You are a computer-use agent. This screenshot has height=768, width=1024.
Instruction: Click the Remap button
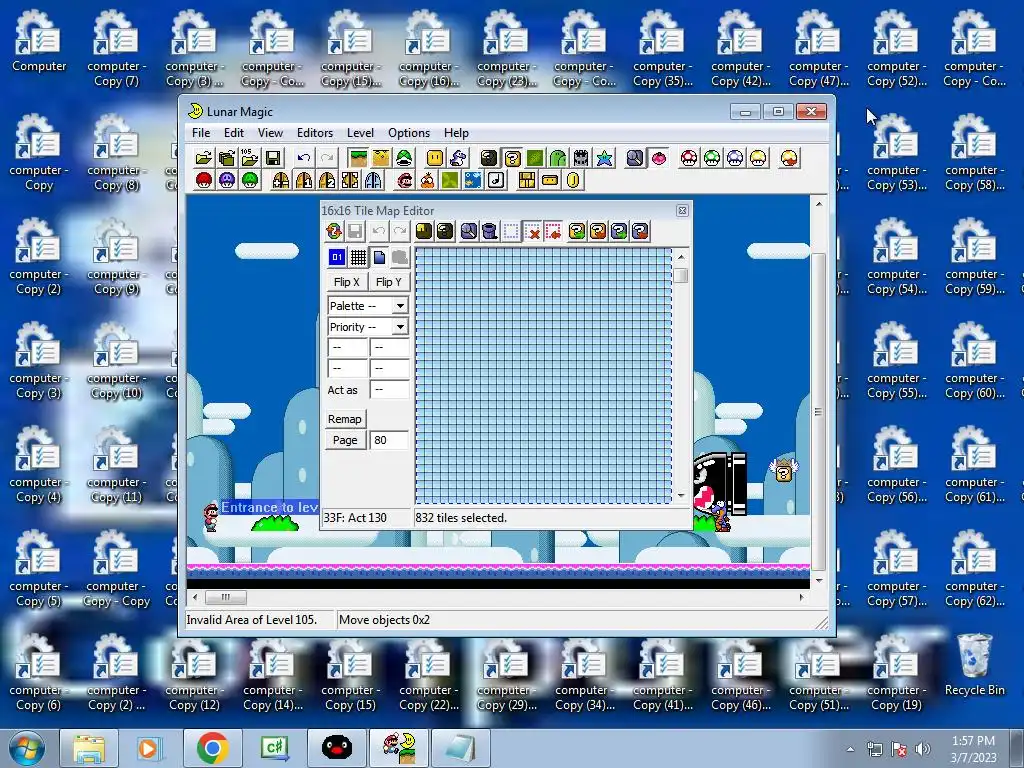point(345,419)
